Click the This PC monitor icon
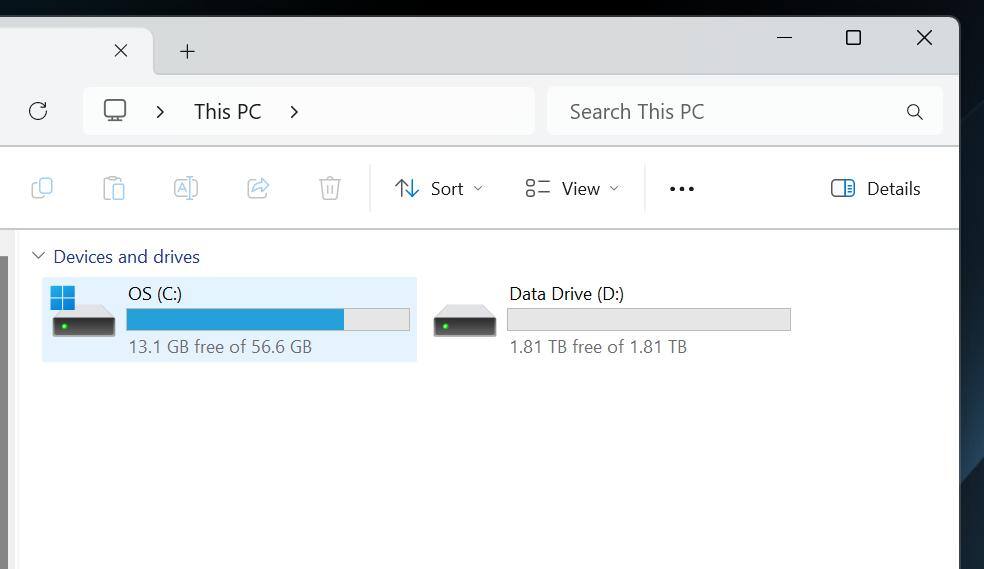 tap(115, 111)
